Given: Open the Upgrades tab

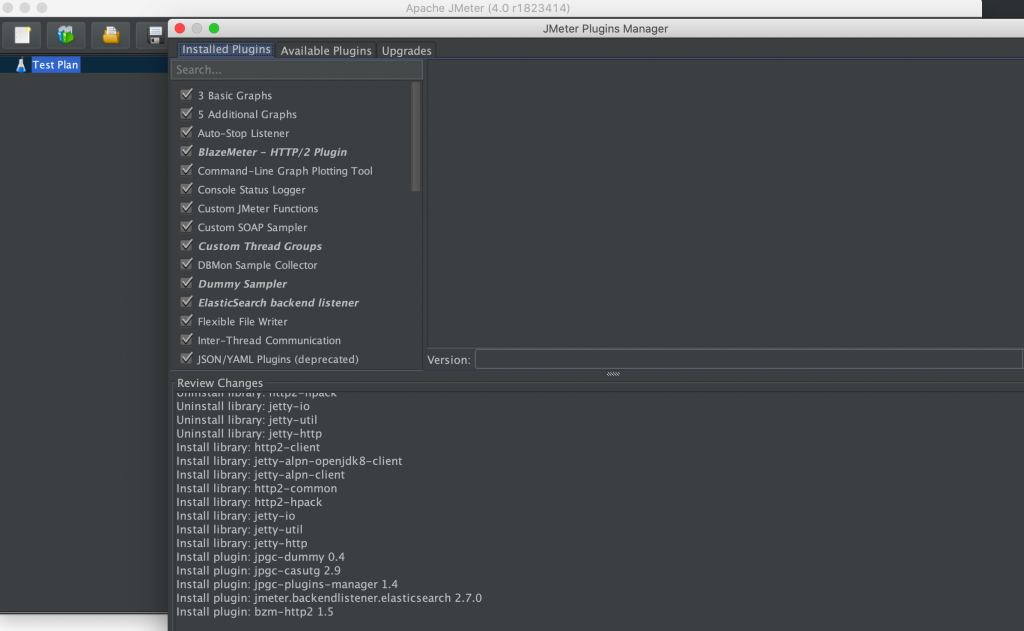Looking at the screenshot, I should click(406, 50).
